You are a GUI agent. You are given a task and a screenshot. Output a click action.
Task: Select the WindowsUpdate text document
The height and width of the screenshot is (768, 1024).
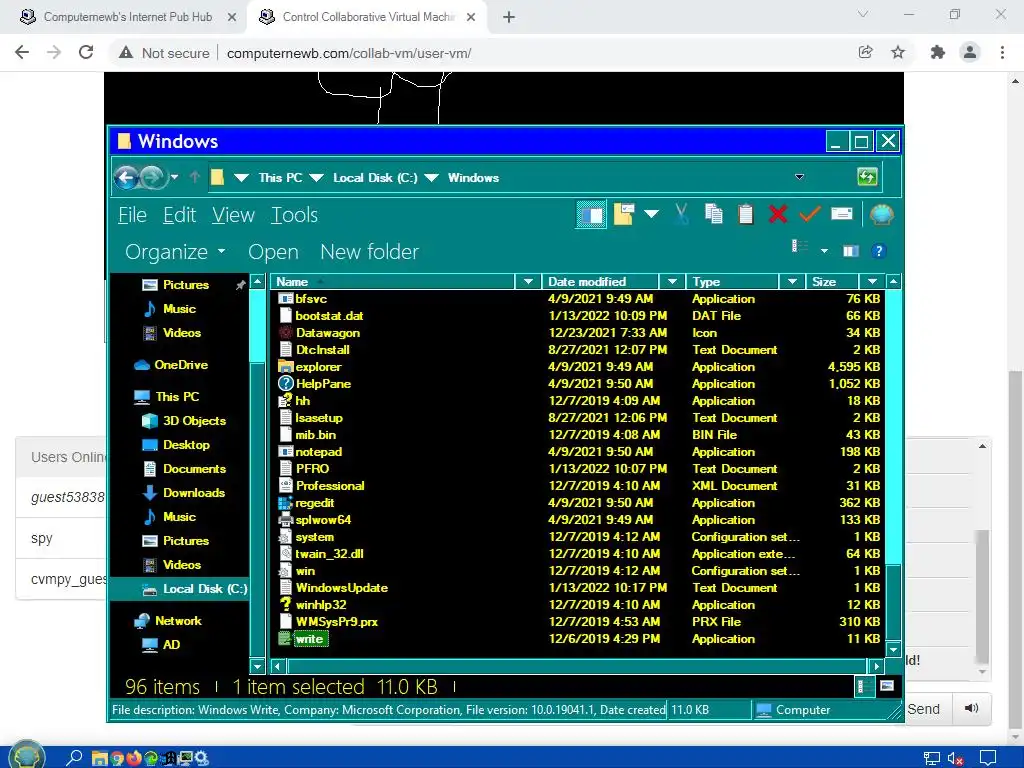(333, 588)
